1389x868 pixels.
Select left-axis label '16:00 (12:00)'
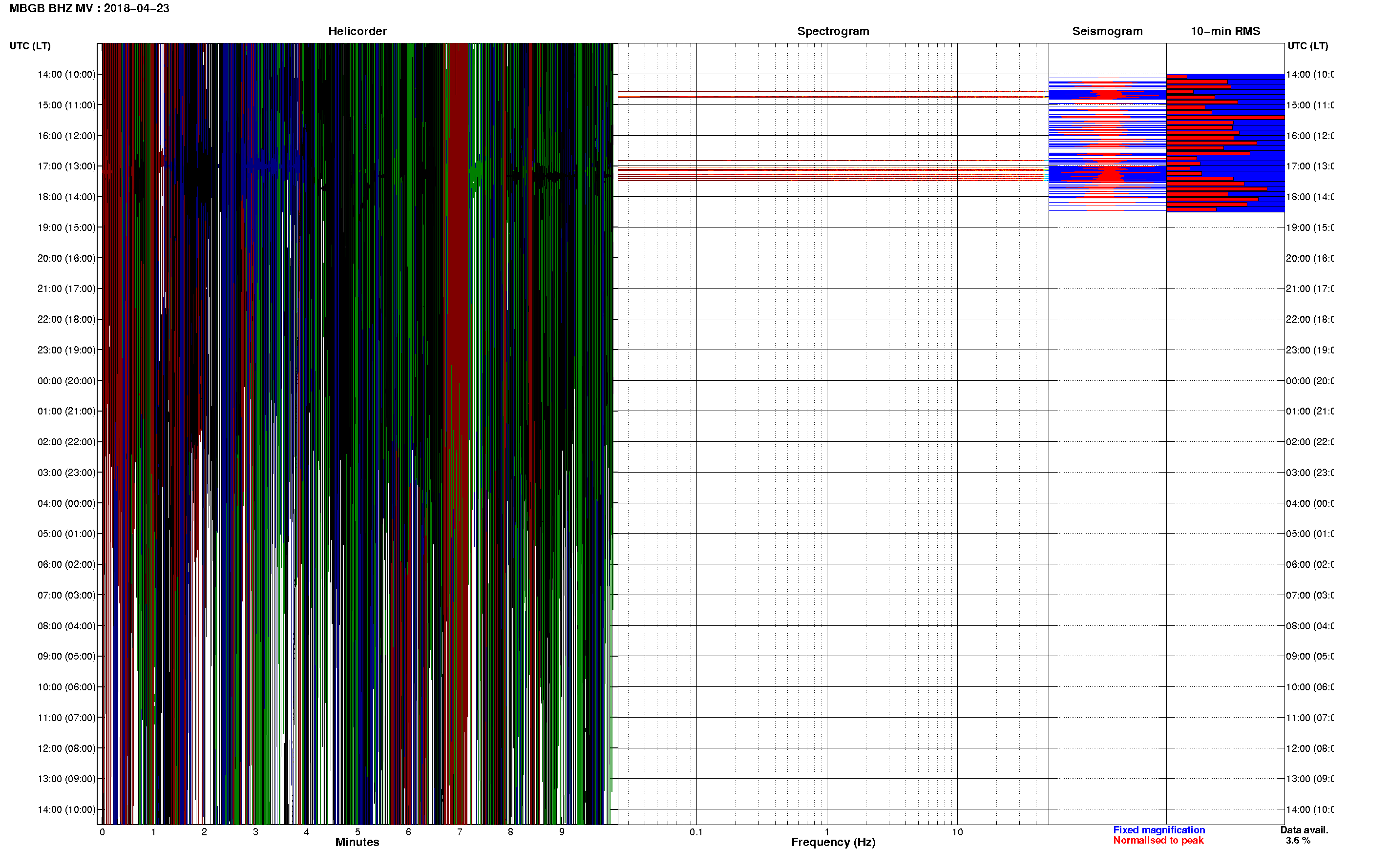pos(66,136)
